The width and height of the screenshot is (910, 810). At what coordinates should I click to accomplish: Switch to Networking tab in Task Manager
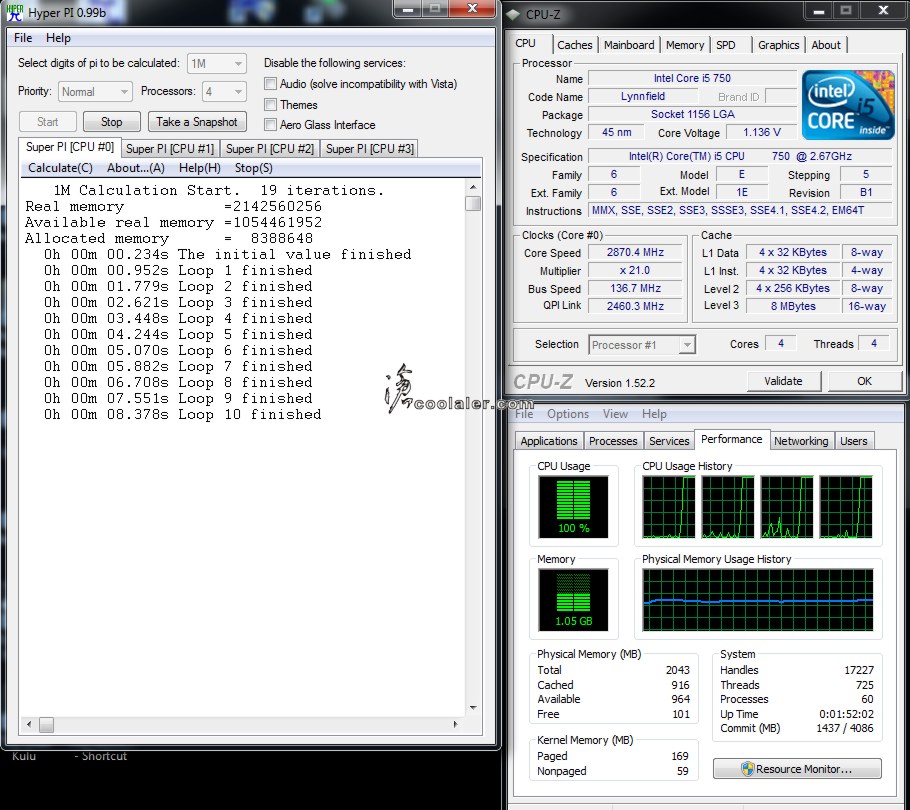click(801, 441)
